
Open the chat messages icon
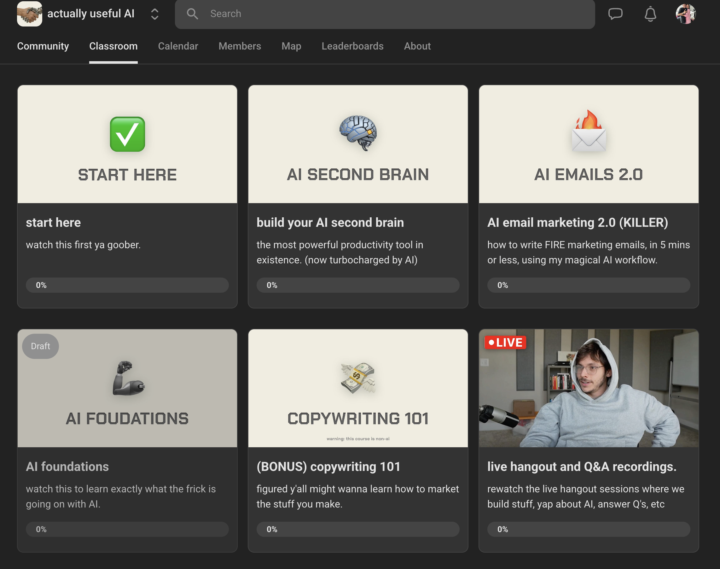point(615,14)
